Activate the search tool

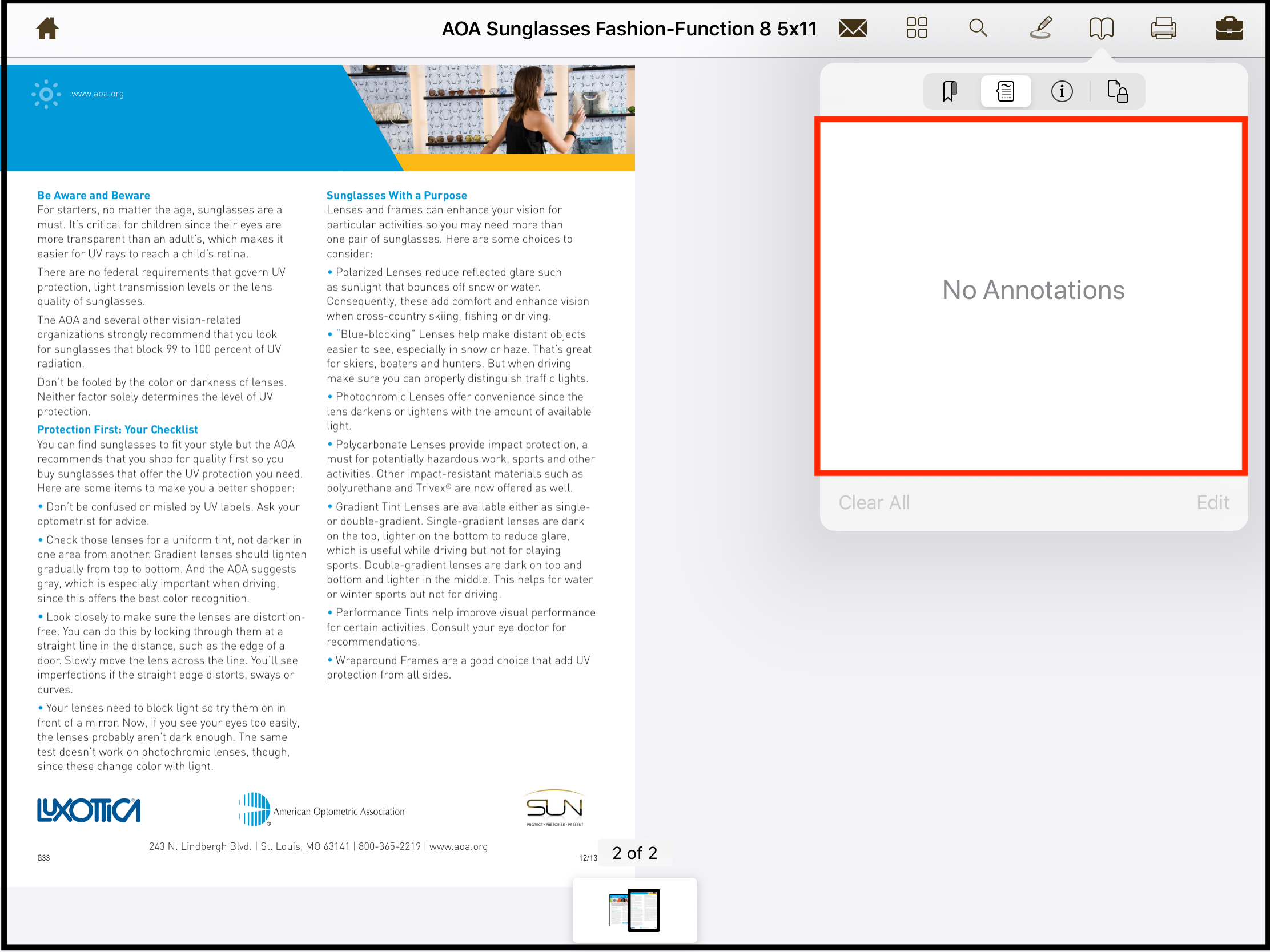coord(978,28)
